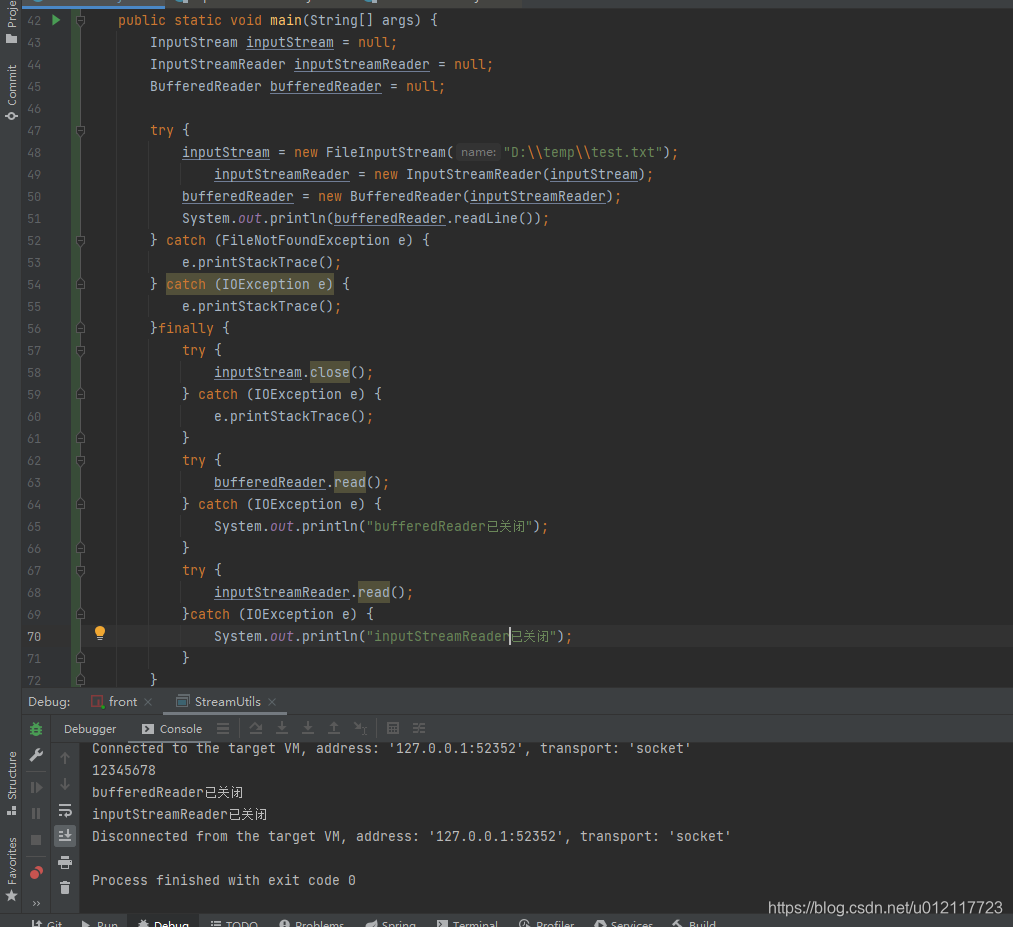Click the name: parameter hint on line 48
The image size is (1013, 927).
[479, 152]
